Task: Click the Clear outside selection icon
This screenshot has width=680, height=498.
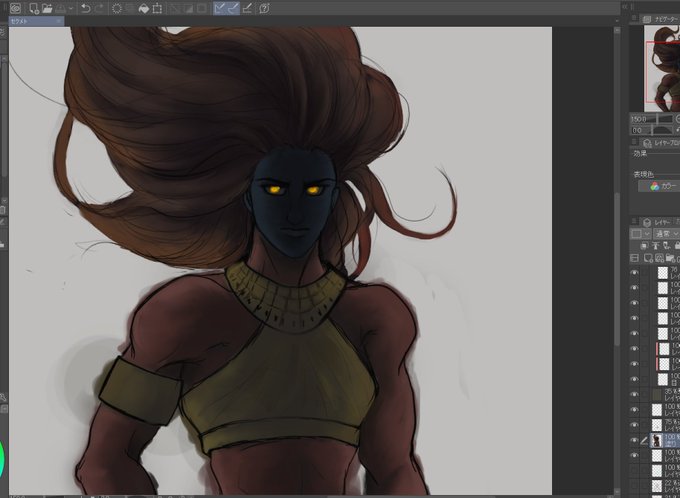Action: [129, 8]
